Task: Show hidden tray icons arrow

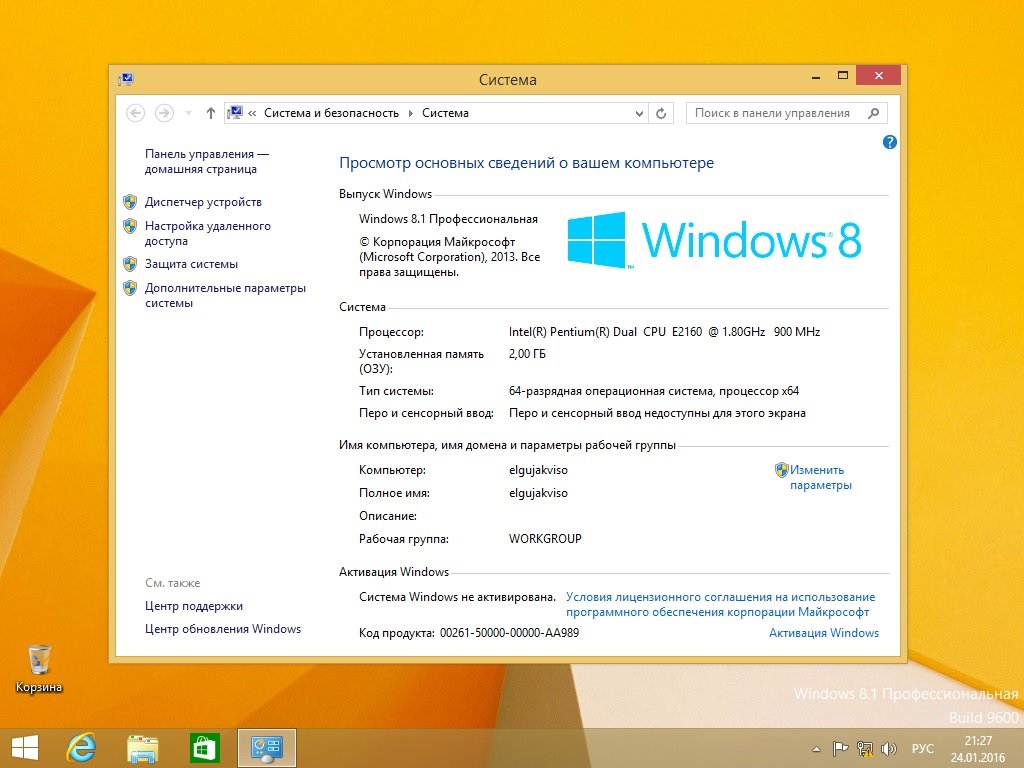Action: tap(816, 749)
